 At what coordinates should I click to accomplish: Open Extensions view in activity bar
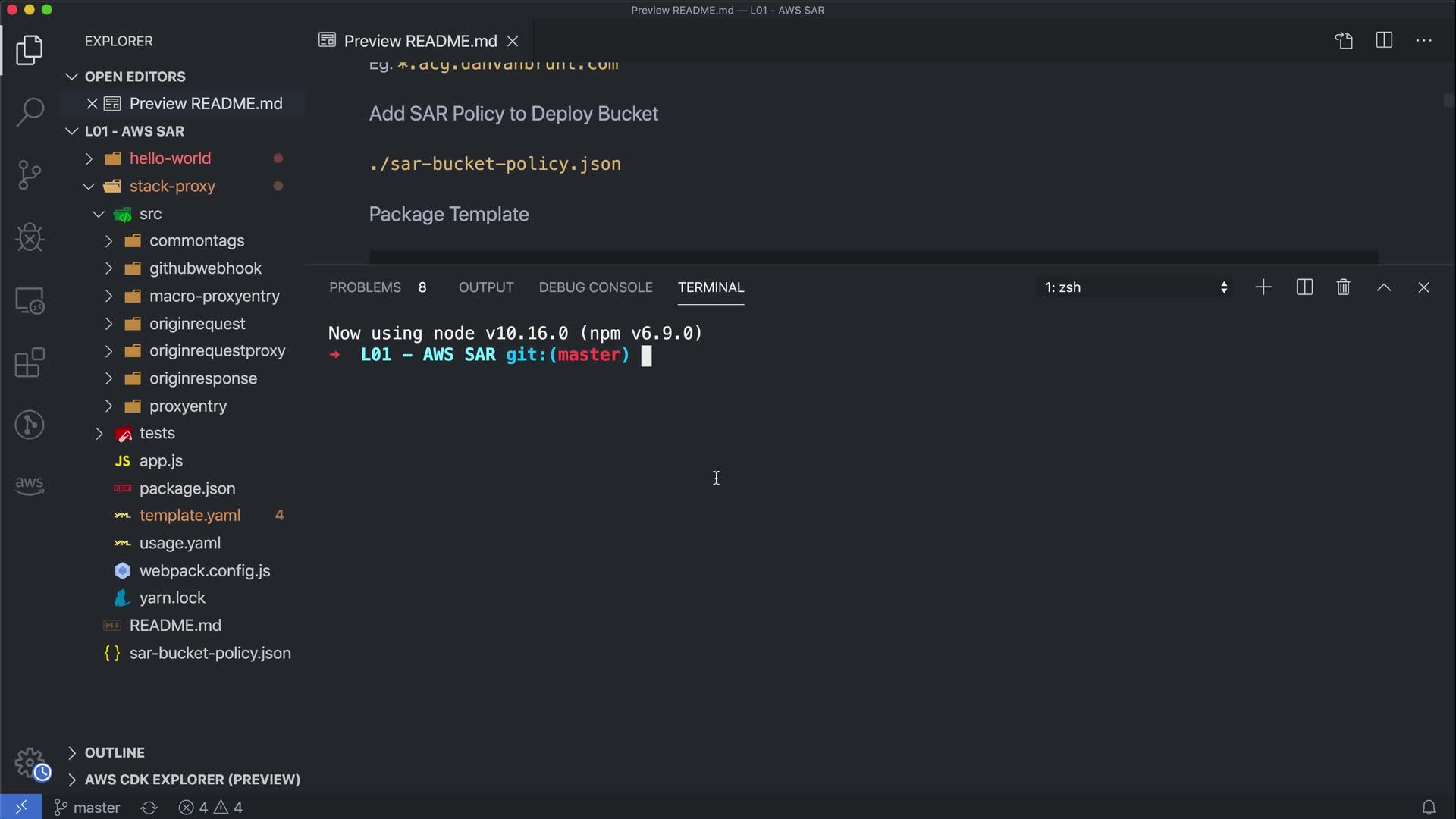click(x=30, y=363)
